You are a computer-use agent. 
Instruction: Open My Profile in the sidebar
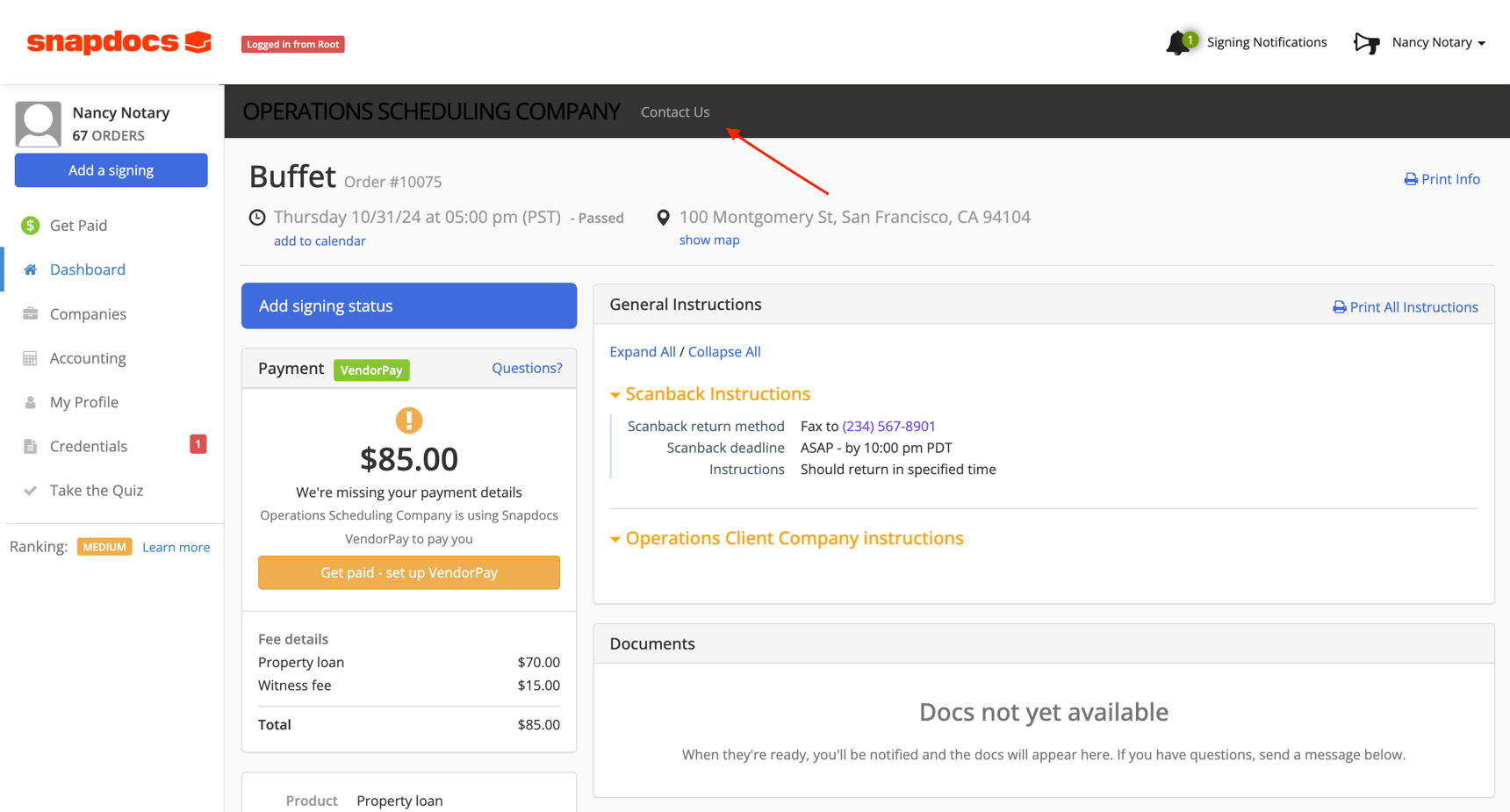[84, 402]
